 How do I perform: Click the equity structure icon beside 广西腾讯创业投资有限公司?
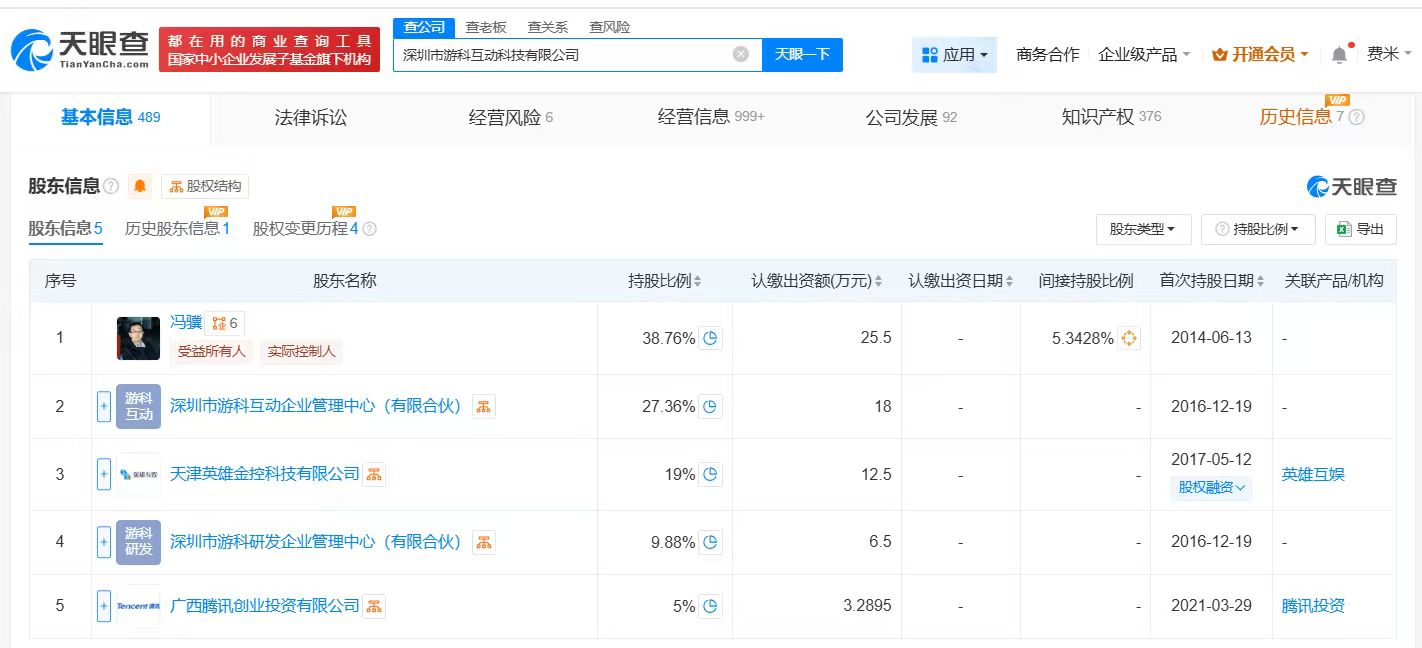point(374,606)
